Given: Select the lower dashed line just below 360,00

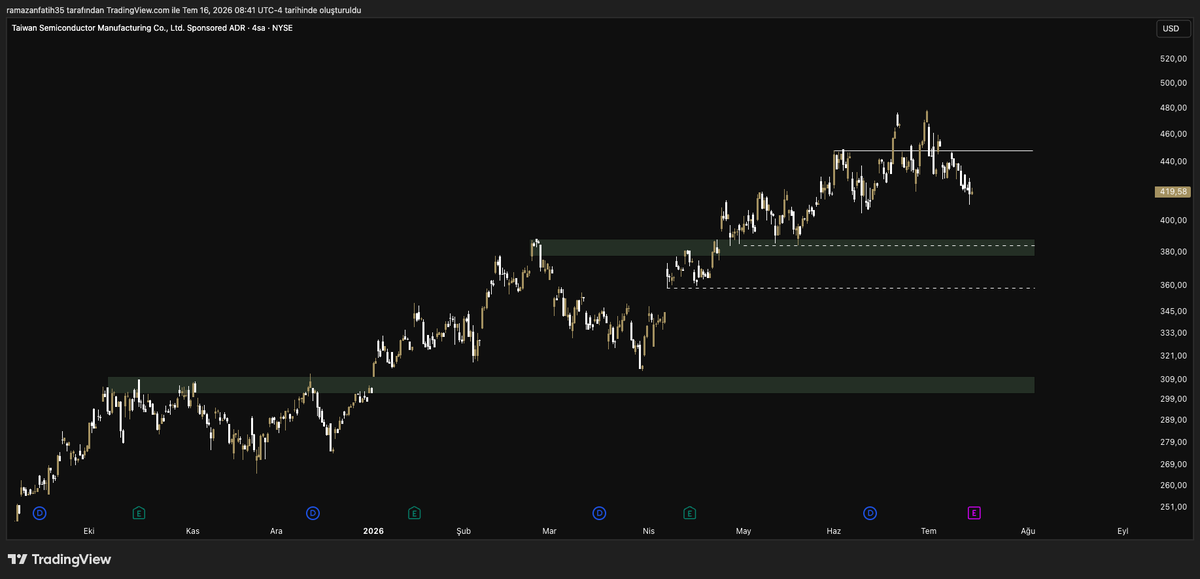Looking at the screenshot, I should pos(850,288).
